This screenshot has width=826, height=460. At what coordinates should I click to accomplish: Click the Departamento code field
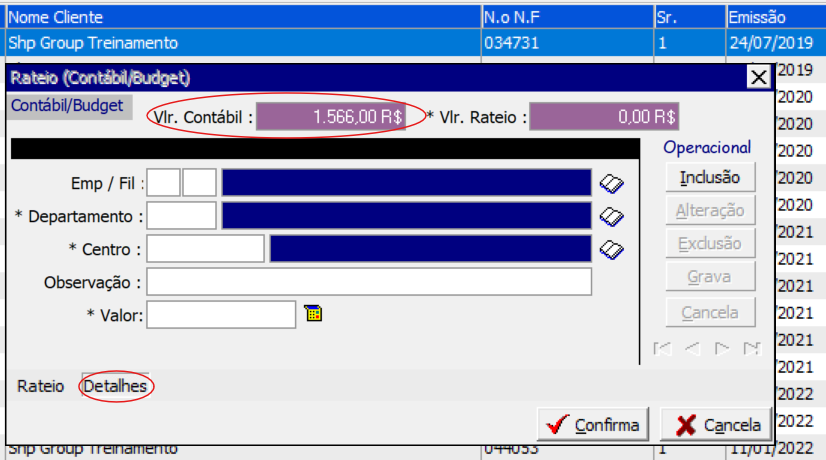tap(181, 216)
